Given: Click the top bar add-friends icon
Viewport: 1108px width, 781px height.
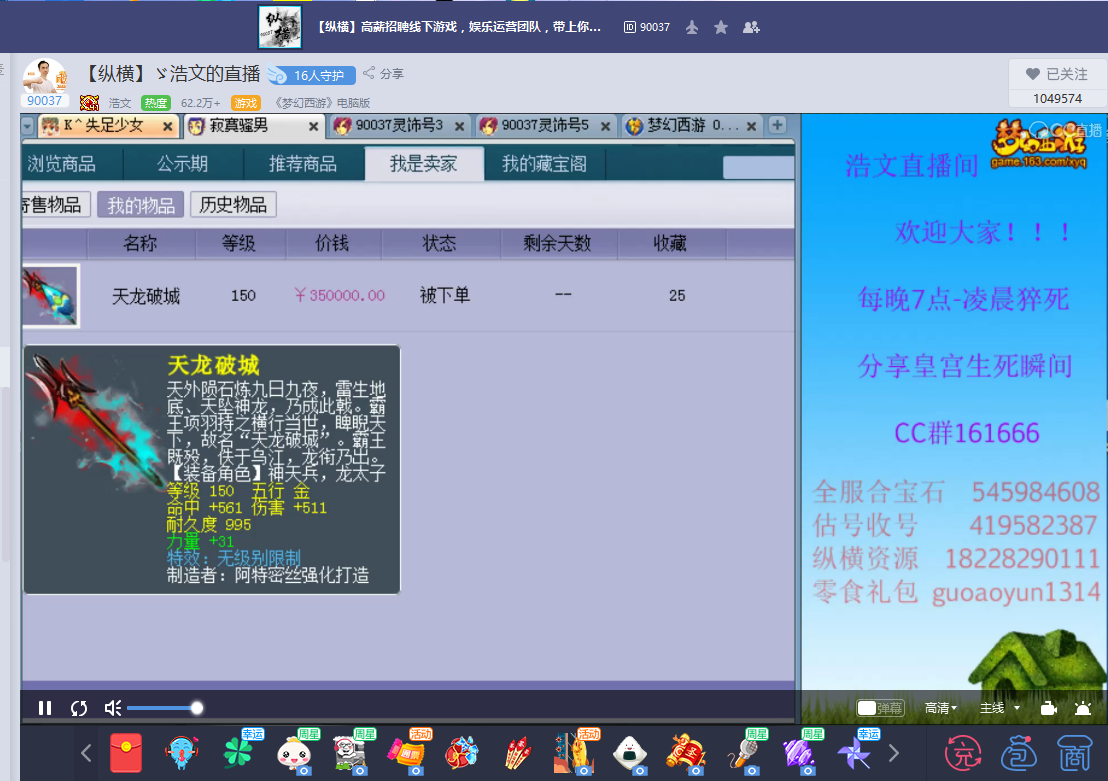Looking at the screenshot, I should (x=751, y=27).
